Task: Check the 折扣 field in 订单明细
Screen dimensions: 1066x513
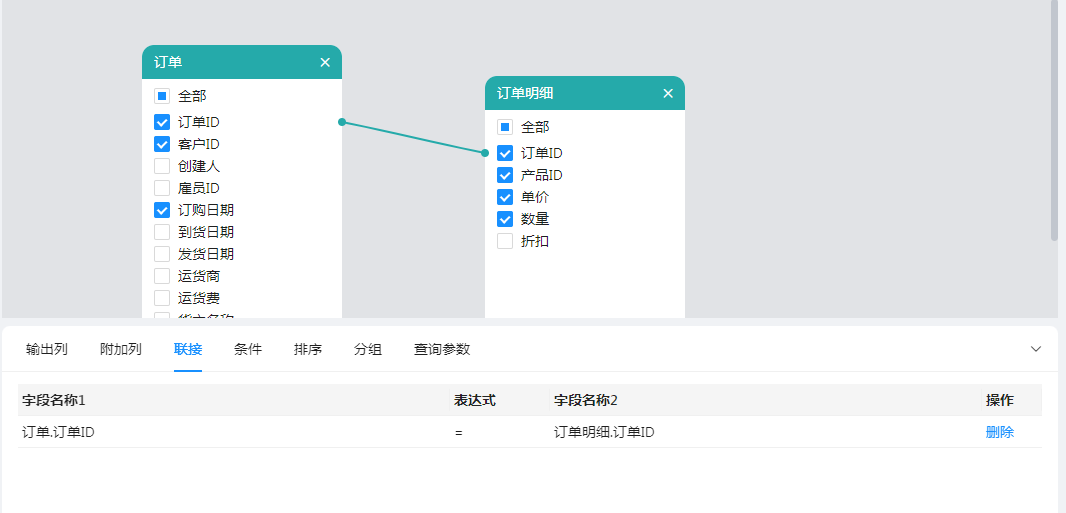Action: click(x=505, y=241)
